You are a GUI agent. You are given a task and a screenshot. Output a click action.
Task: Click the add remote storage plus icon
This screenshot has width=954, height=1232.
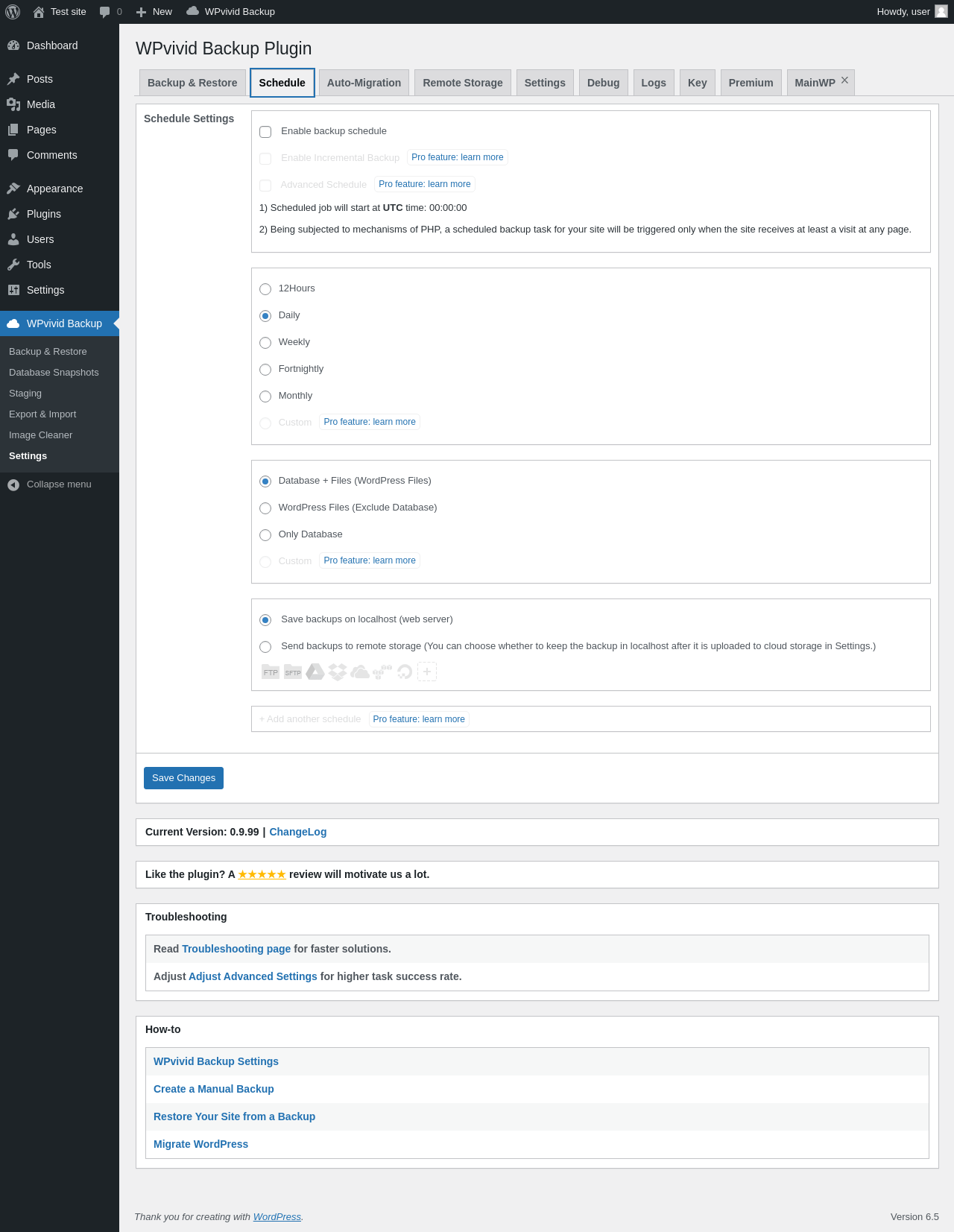point(427,672)
